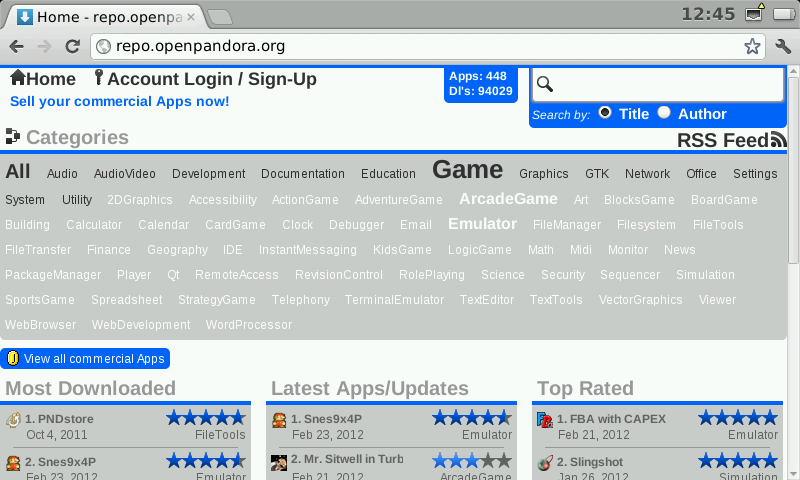The width and height of the screenshot is (800, 480).
Task: Open the StrategyGame category
Action: click(x=217, y=300)
